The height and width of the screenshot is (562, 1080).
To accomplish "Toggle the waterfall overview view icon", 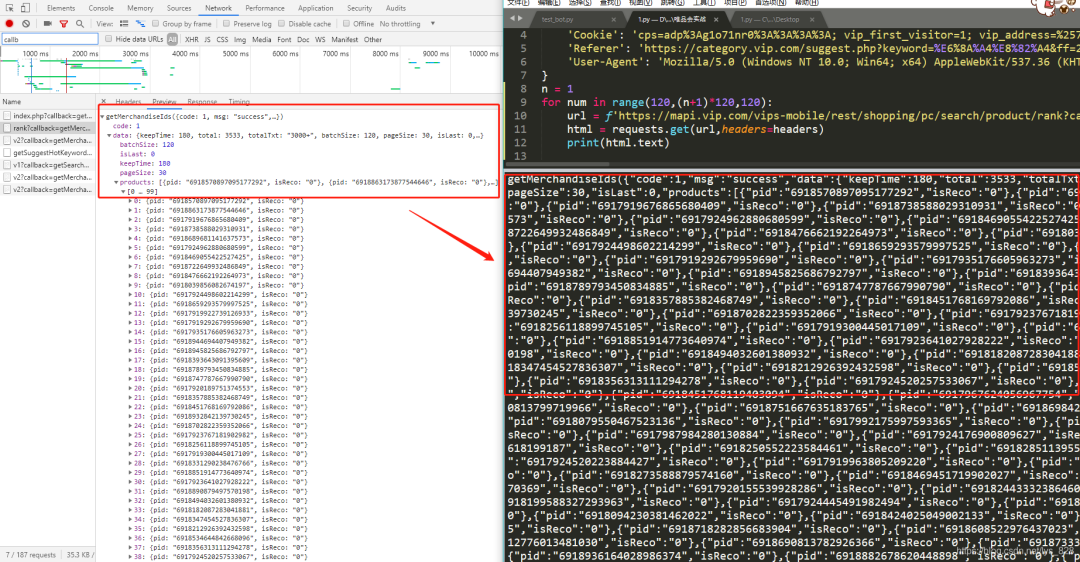I will click(x=141, y=23).
